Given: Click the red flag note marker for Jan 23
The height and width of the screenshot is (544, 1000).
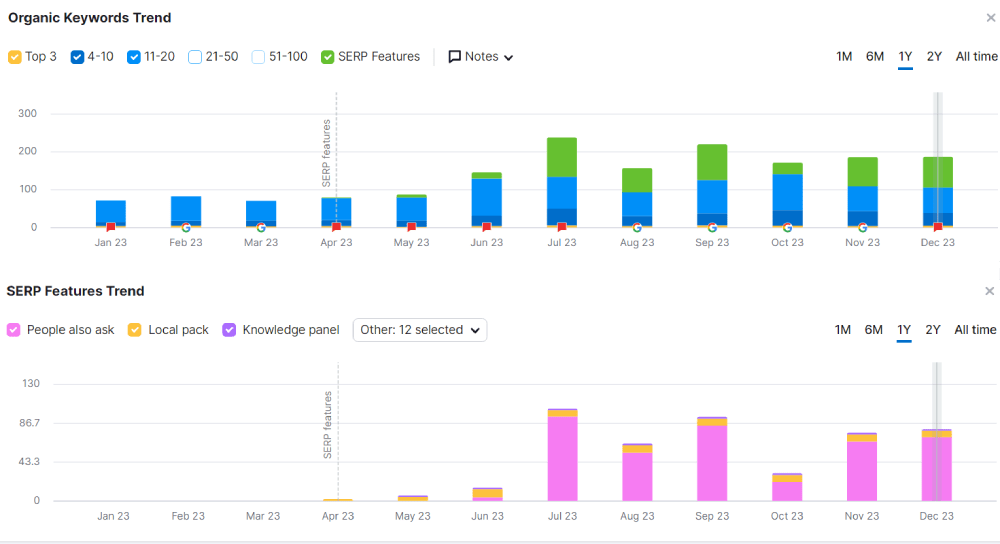Looking at the screenshot, I should [x=111, y=227].
